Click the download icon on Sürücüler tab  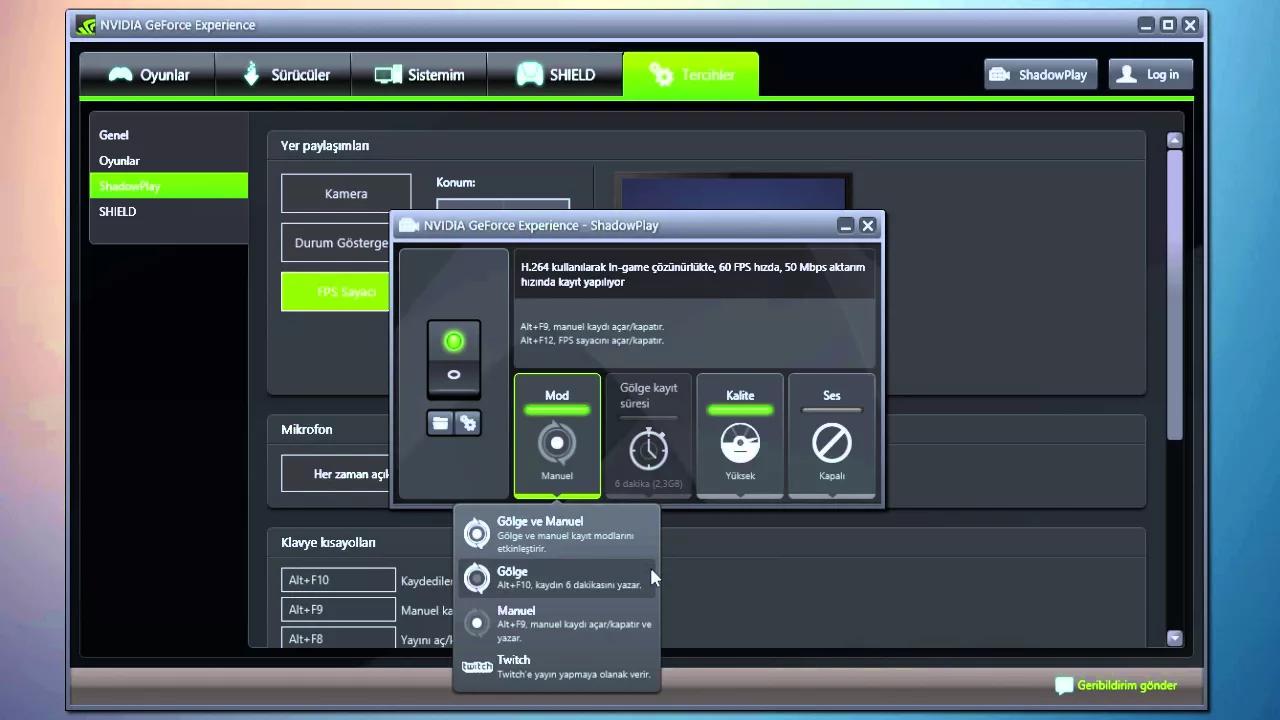pyautogui.click(x=252, y=74)
